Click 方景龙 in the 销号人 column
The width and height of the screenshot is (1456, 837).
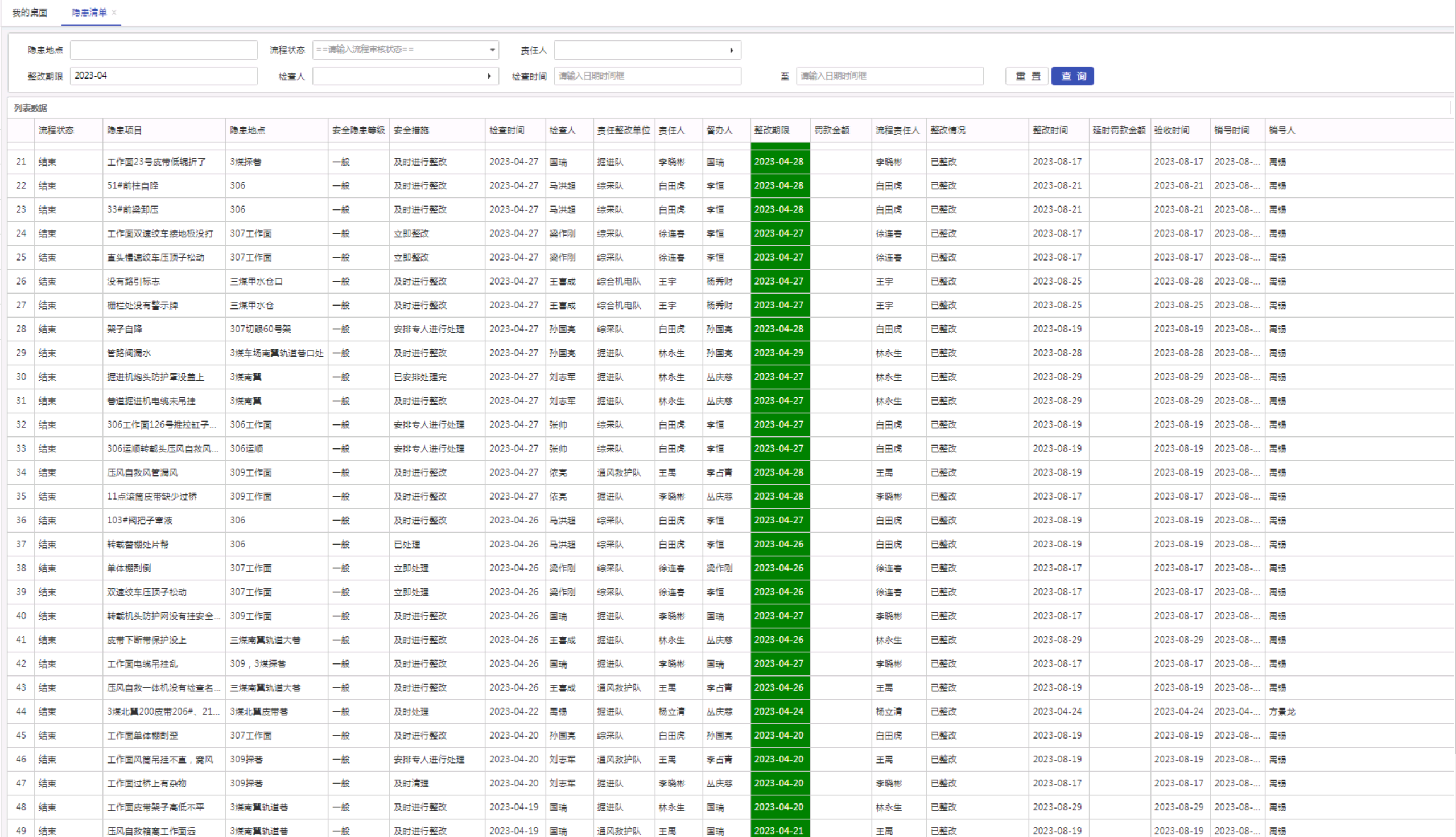point(1282,712)
